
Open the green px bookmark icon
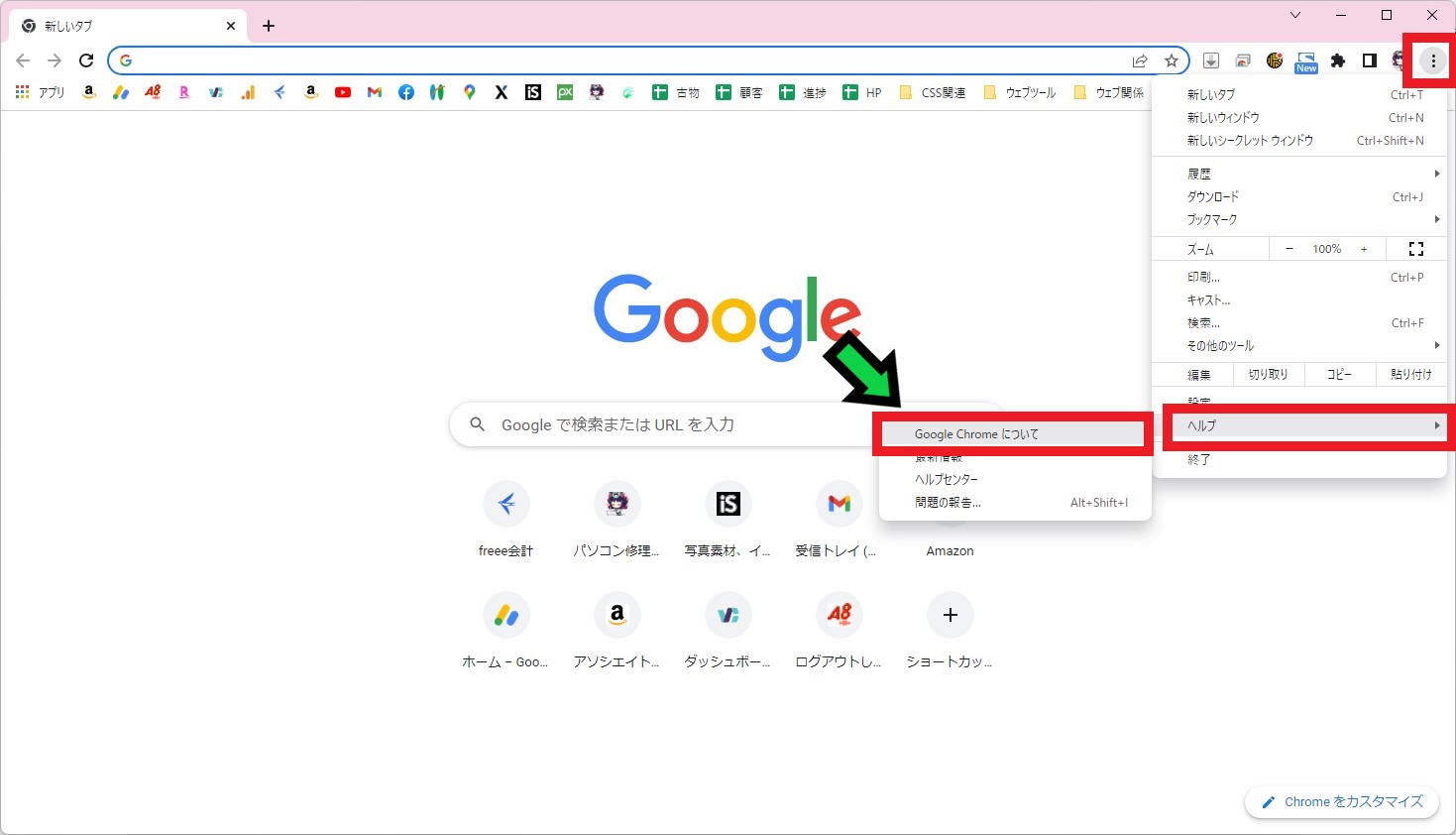coord(565,92)
